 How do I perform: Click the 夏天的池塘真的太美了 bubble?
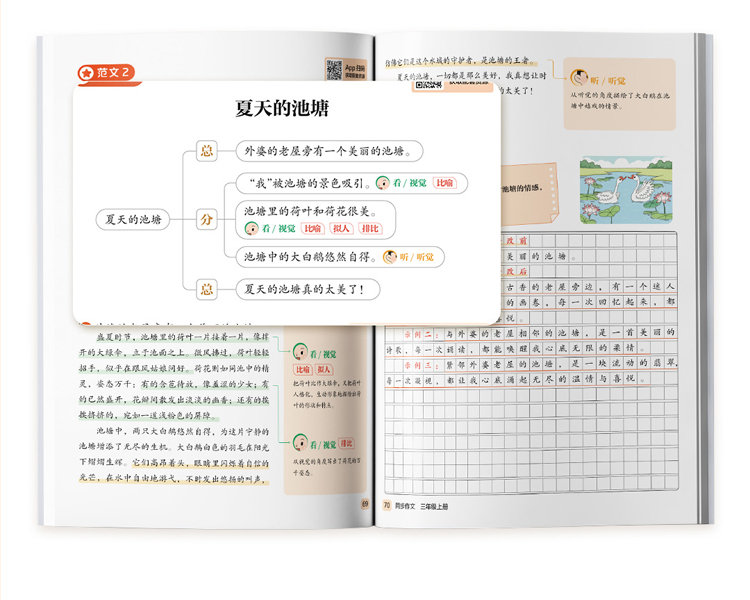[x=312, y=289]
